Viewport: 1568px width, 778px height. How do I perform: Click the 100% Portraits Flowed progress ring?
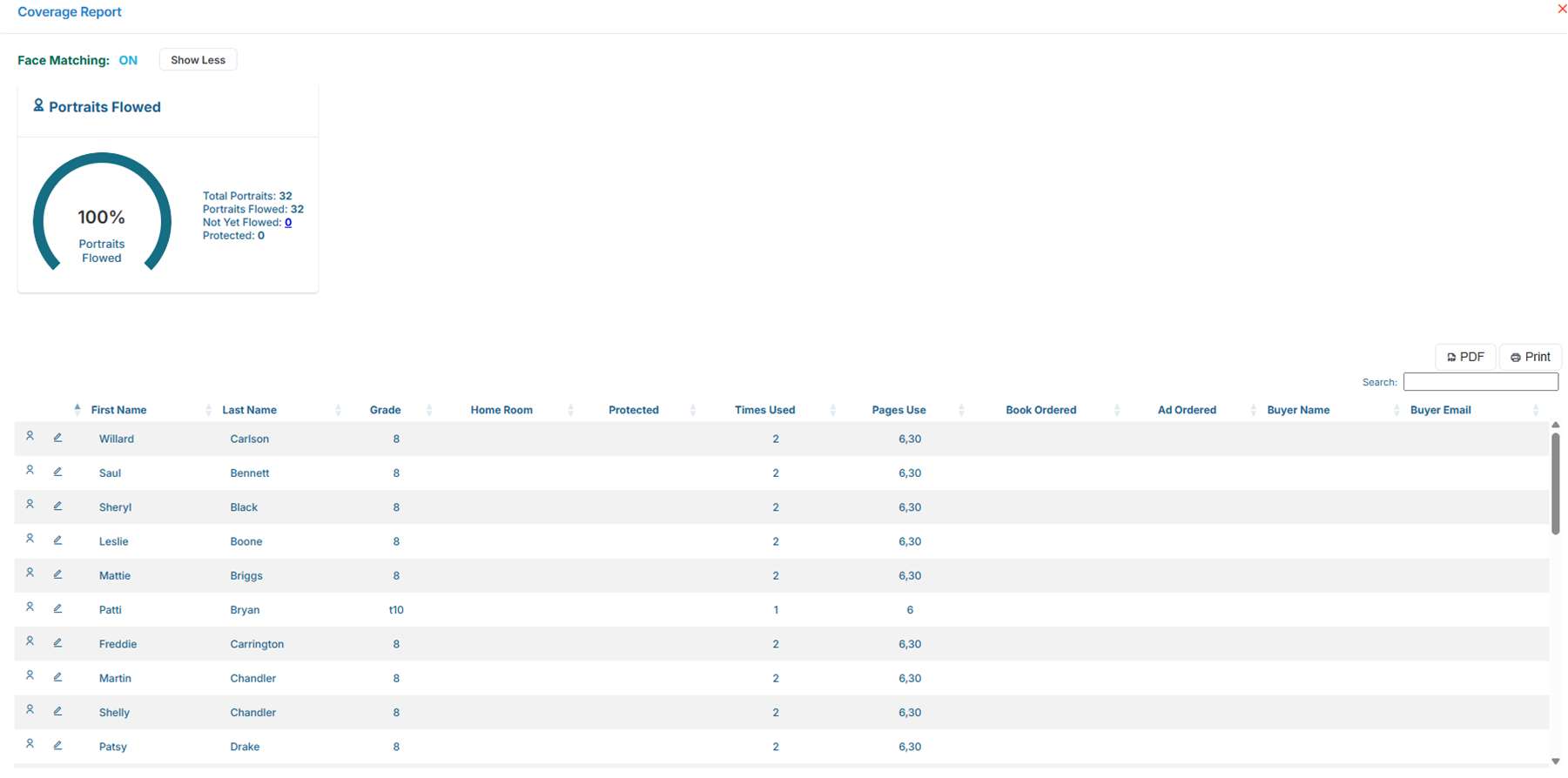point(102,213)
